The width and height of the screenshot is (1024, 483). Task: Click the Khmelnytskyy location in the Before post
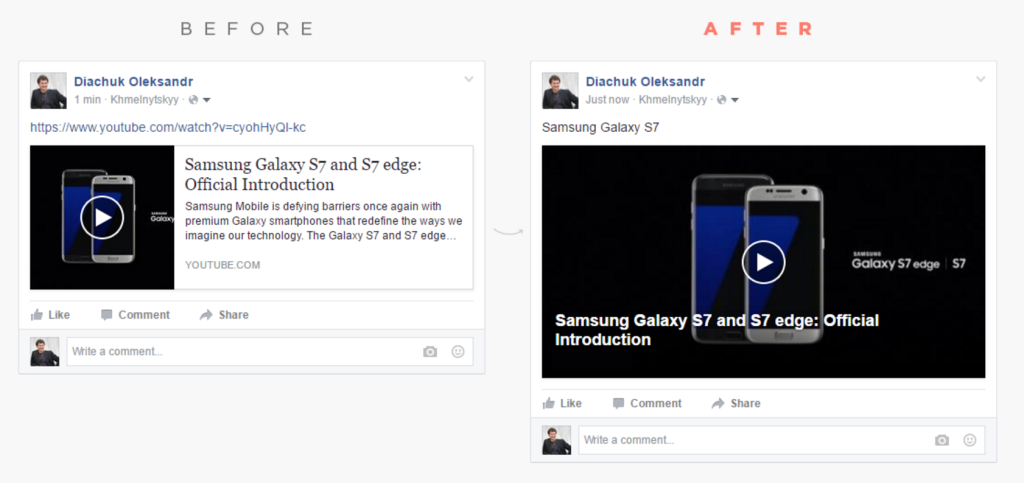[x=144, y=100]
